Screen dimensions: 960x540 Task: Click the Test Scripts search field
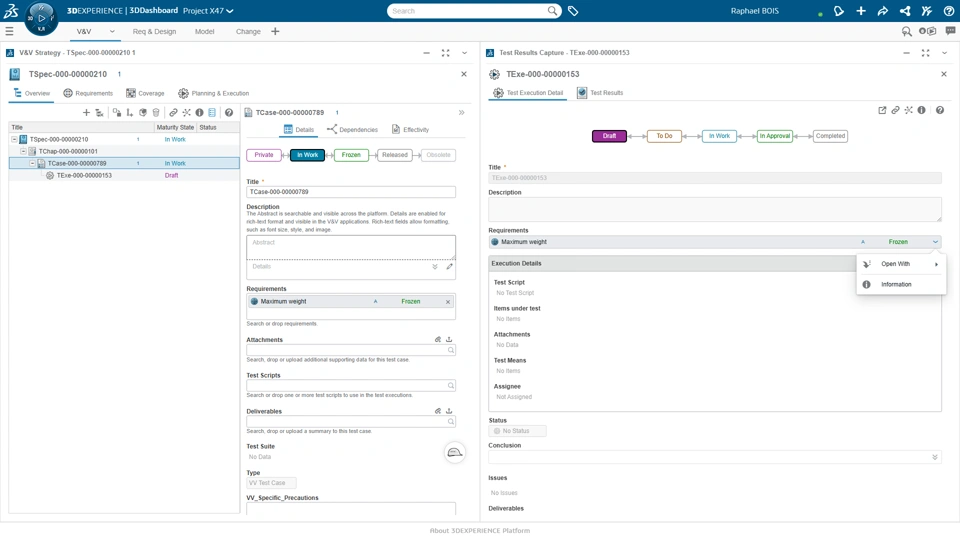point(351,386)
